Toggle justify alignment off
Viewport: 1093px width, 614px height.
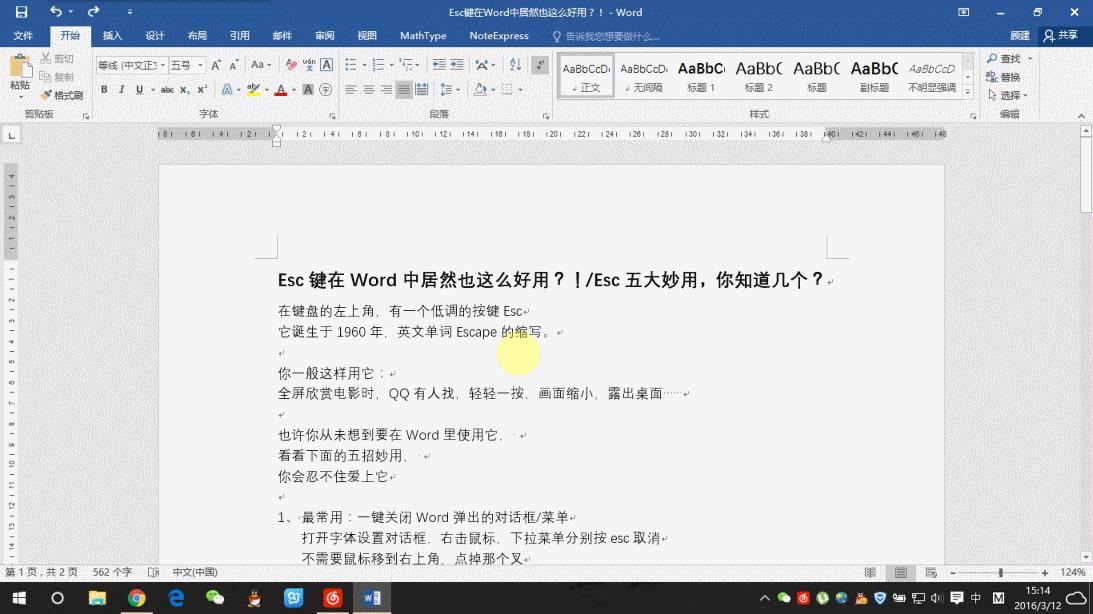[x=404, y=89]
